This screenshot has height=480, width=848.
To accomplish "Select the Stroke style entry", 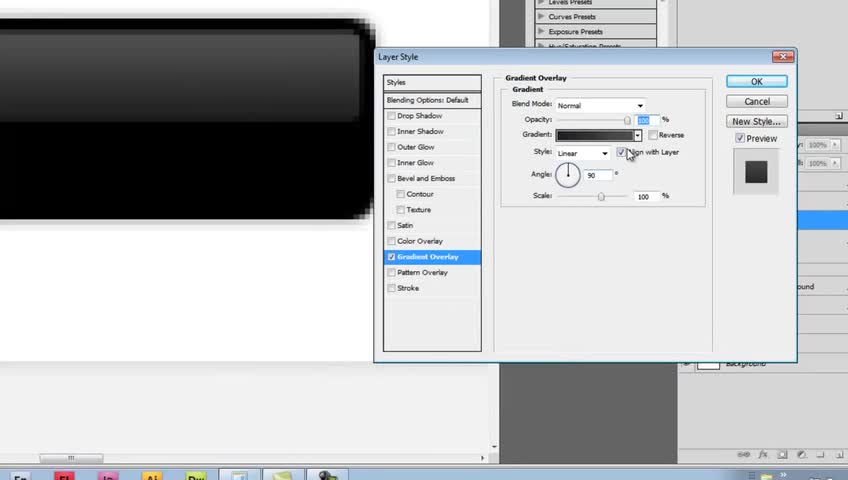I will pyautogui.click(x=408, y=288).
